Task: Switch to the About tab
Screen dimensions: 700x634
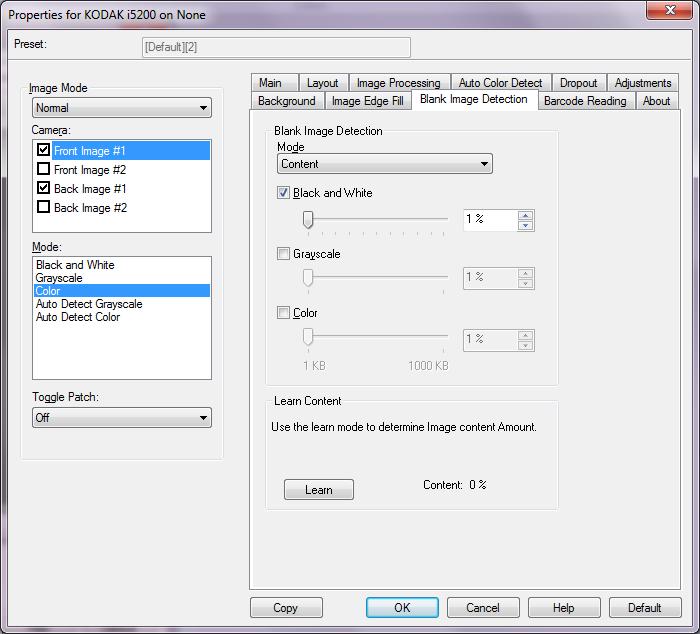Action: (x=656, y=101)
